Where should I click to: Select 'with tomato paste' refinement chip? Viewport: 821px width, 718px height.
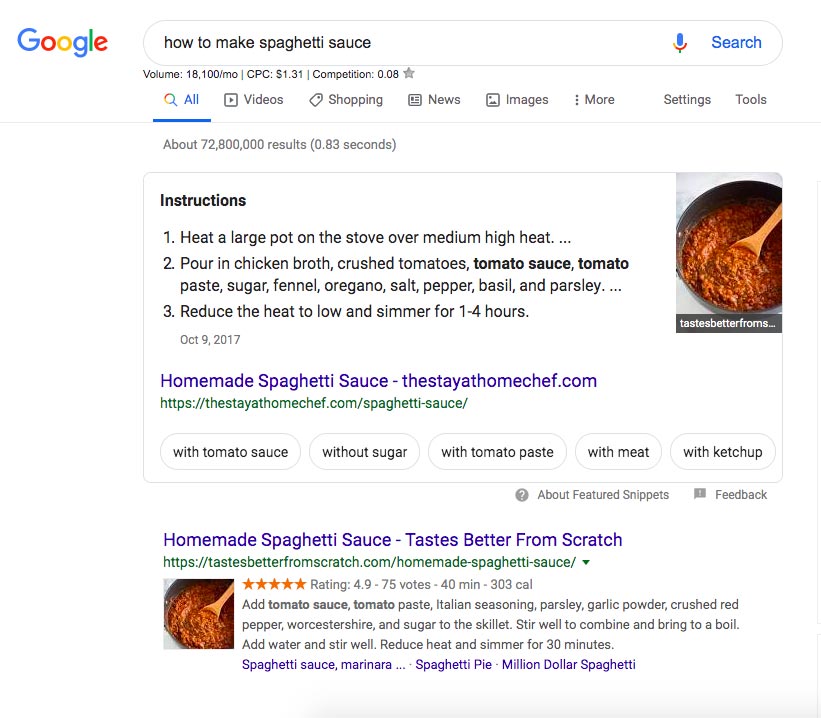coord(497,451)
